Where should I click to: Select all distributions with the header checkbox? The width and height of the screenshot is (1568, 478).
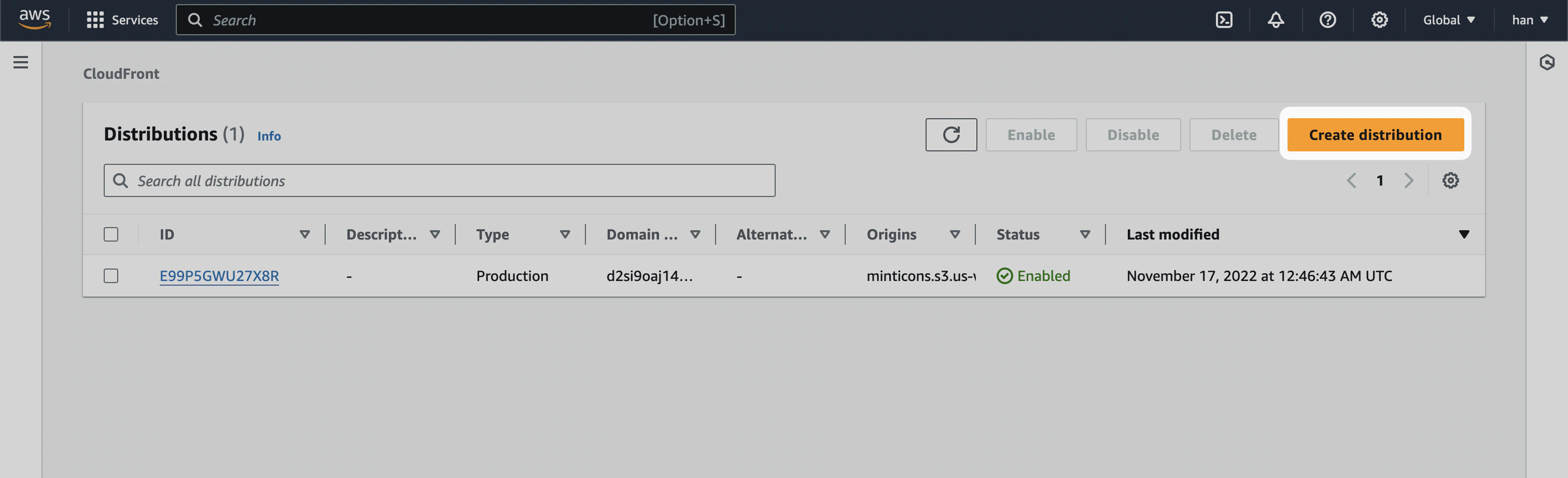point(111,234)
